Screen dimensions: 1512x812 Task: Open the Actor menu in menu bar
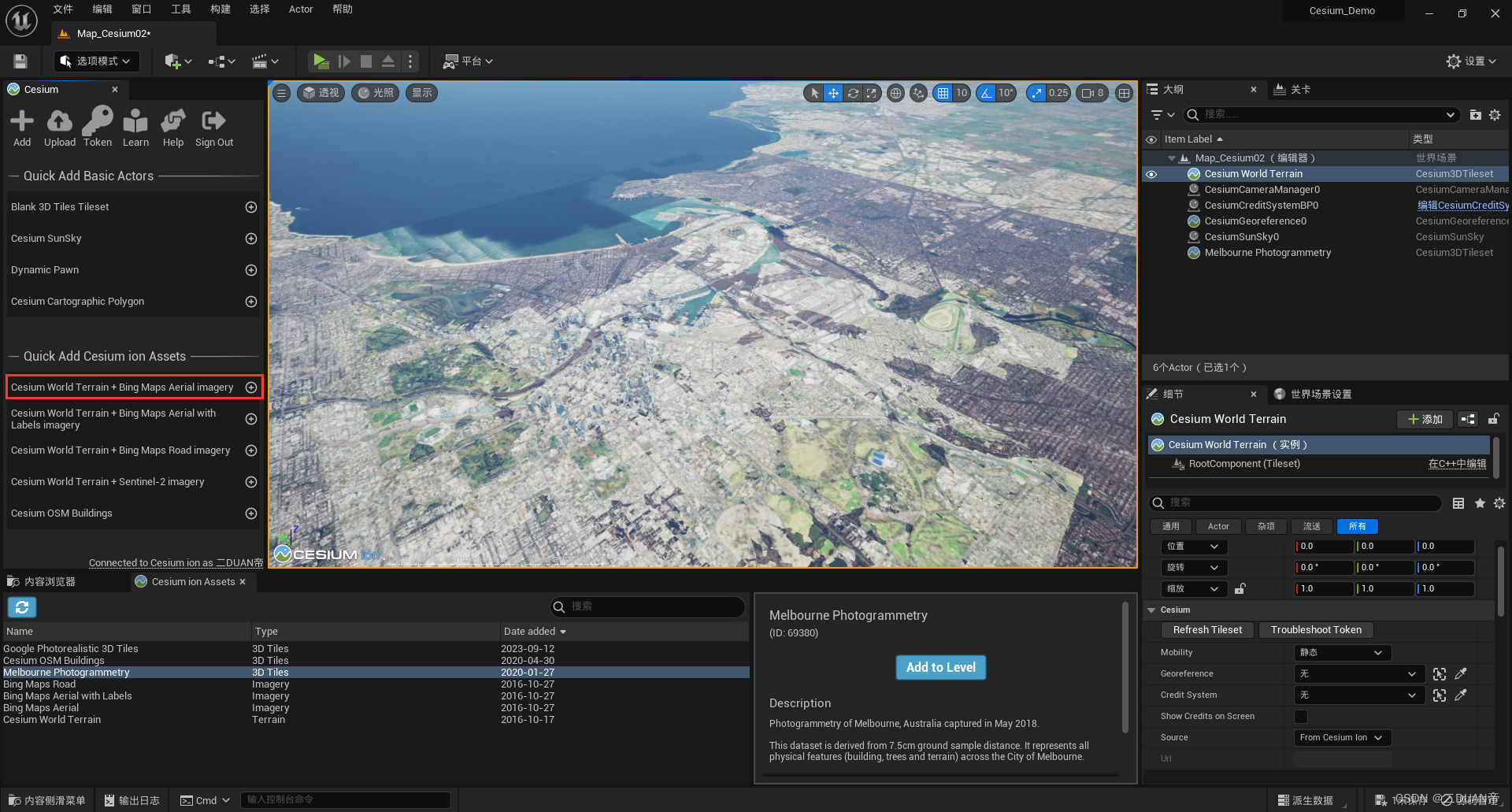pos(301,9)
